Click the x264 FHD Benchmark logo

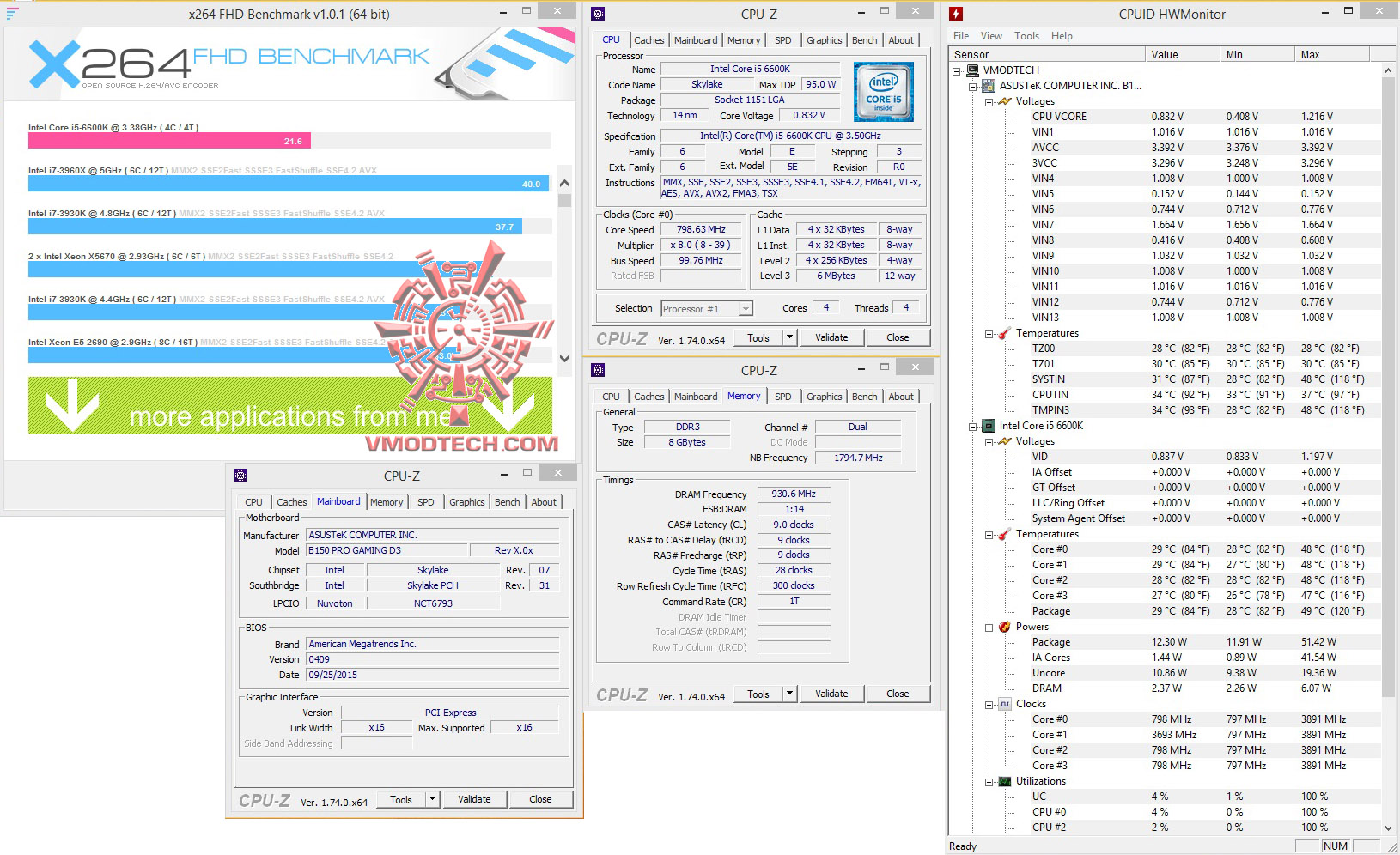click(229, 64)
